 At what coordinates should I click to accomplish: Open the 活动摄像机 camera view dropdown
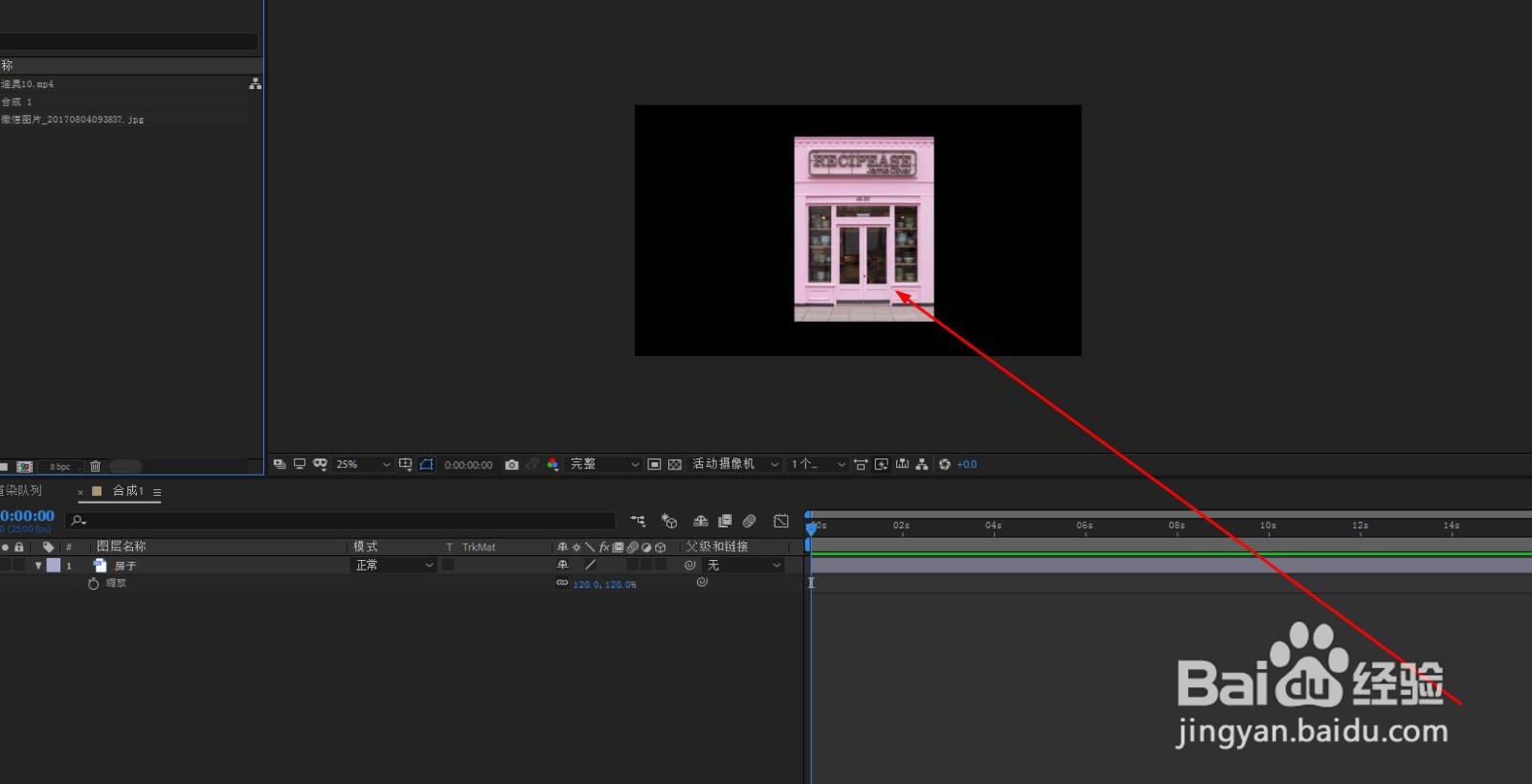tap(734, 464)
